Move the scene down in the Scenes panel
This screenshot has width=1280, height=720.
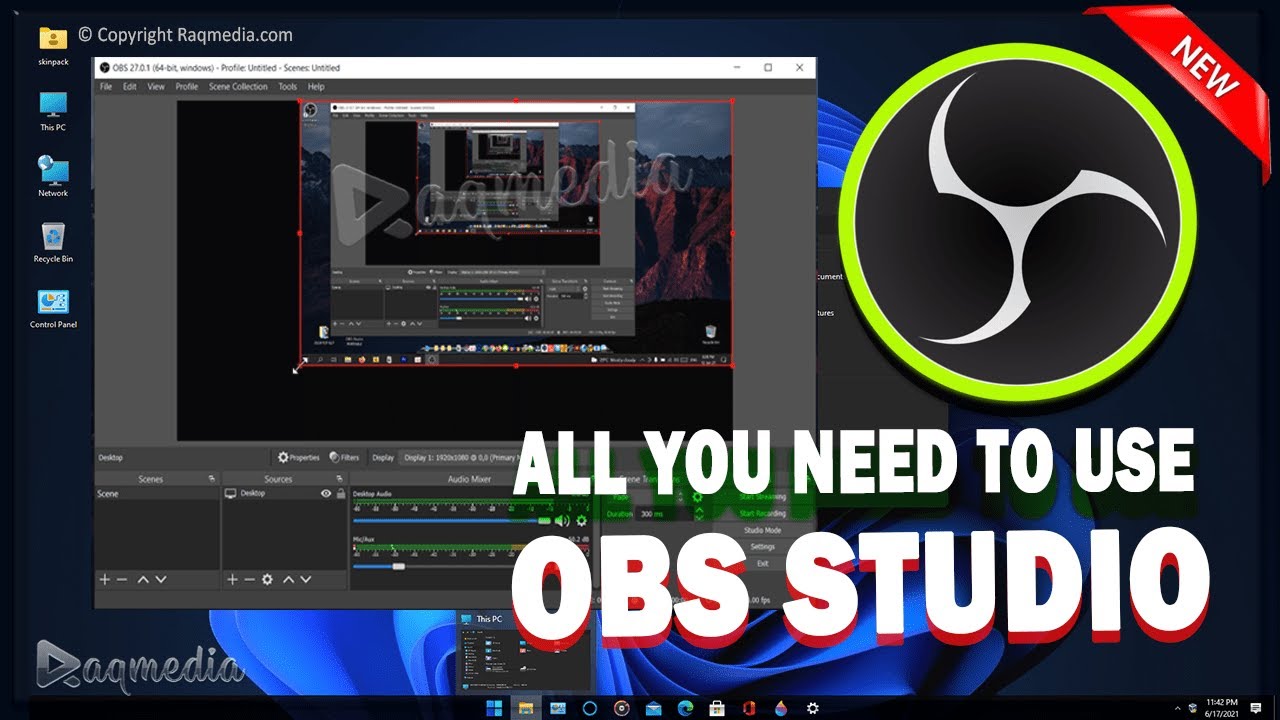coord(161,579)
